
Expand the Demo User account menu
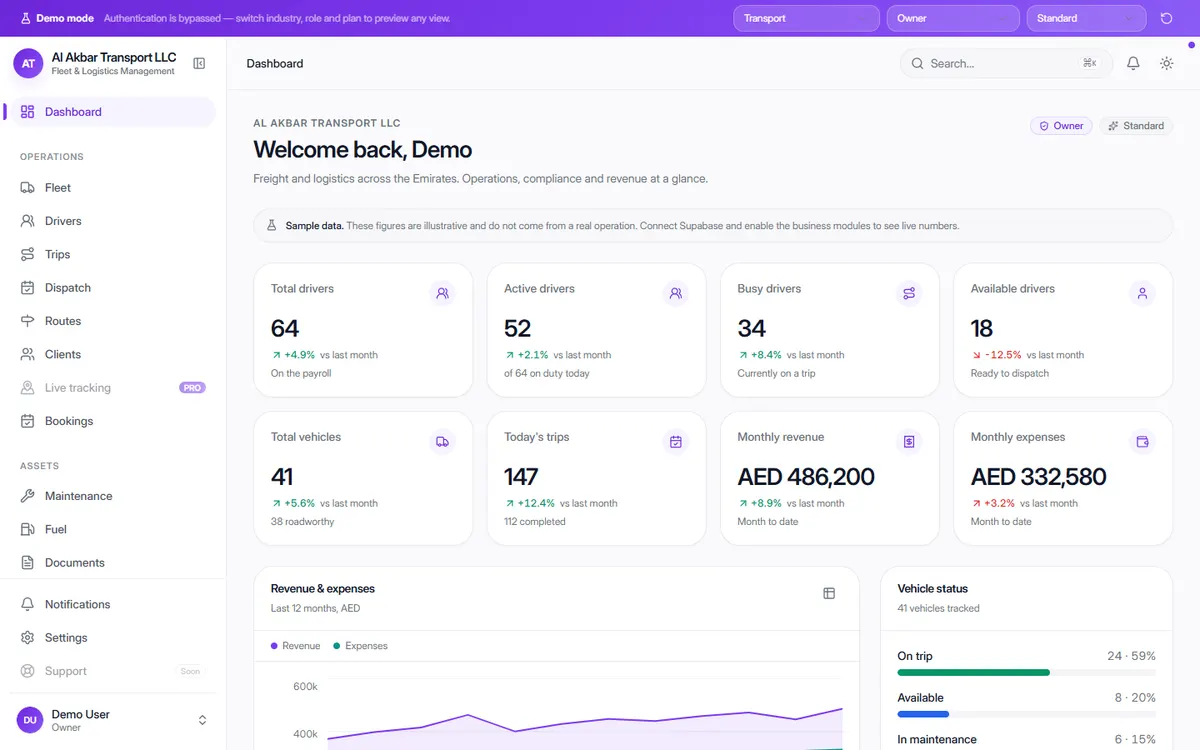(202, 720)
